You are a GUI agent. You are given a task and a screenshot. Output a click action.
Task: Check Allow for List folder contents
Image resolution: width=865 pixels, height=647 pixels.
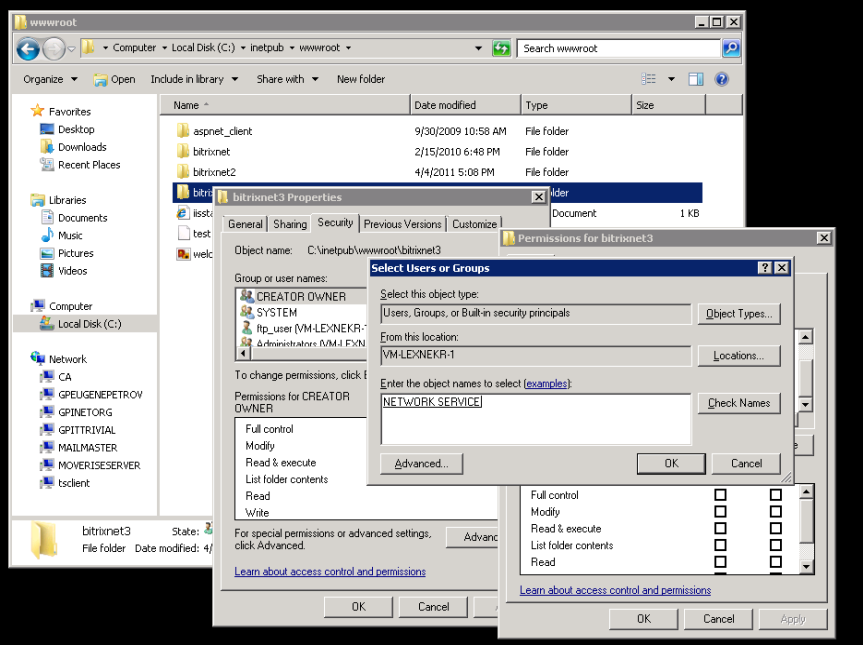[720, 545]
